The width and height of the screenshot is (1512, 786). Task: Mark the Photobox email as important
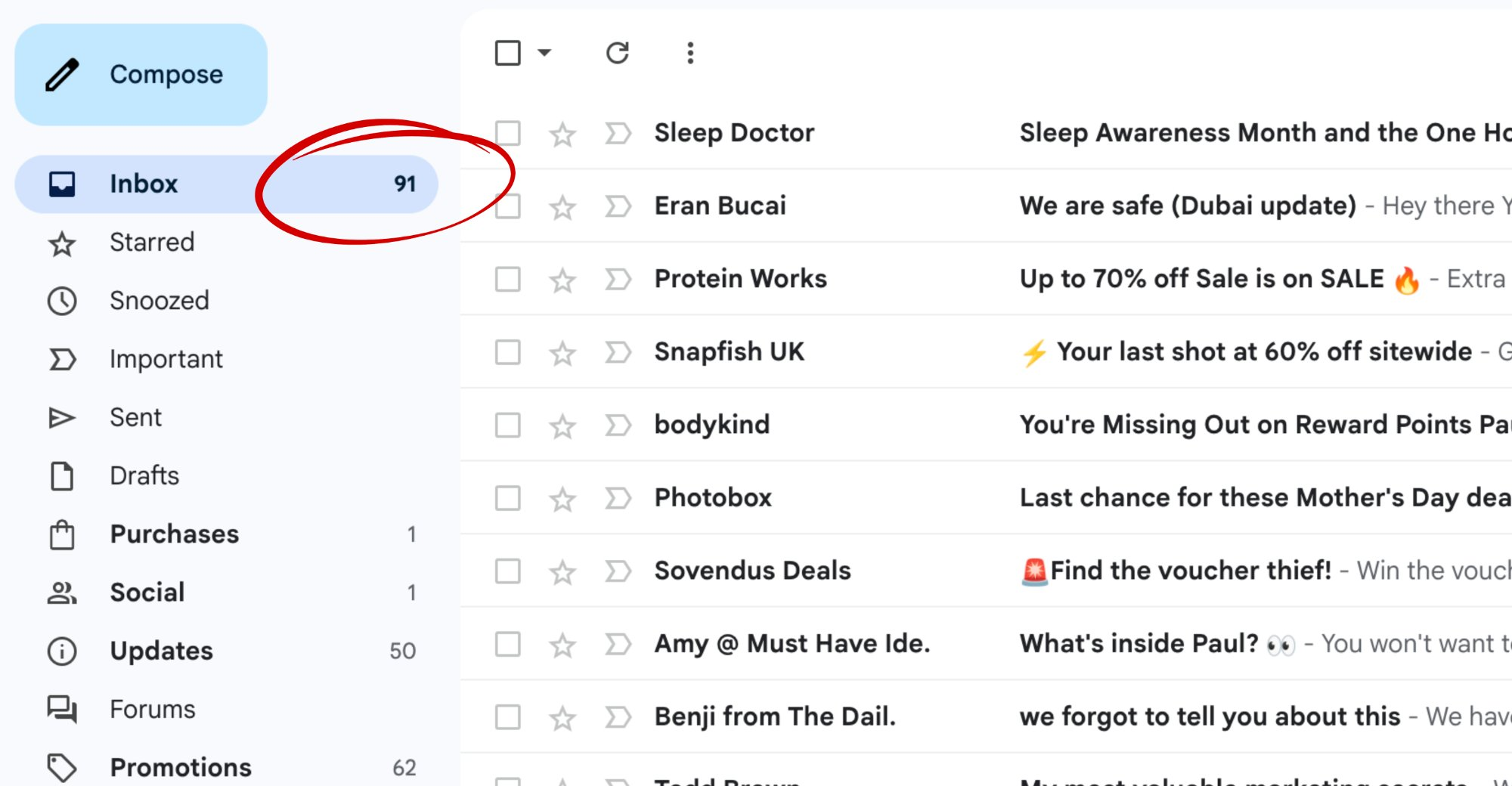click(618, 498)
